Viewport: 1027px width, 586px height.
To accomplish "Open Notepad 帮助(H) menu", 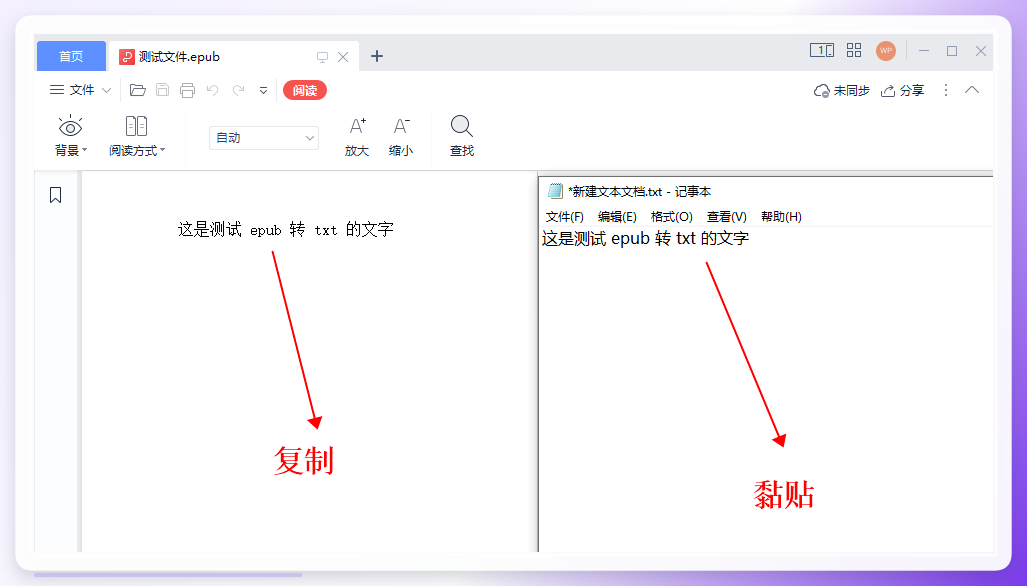I will 781,217.
